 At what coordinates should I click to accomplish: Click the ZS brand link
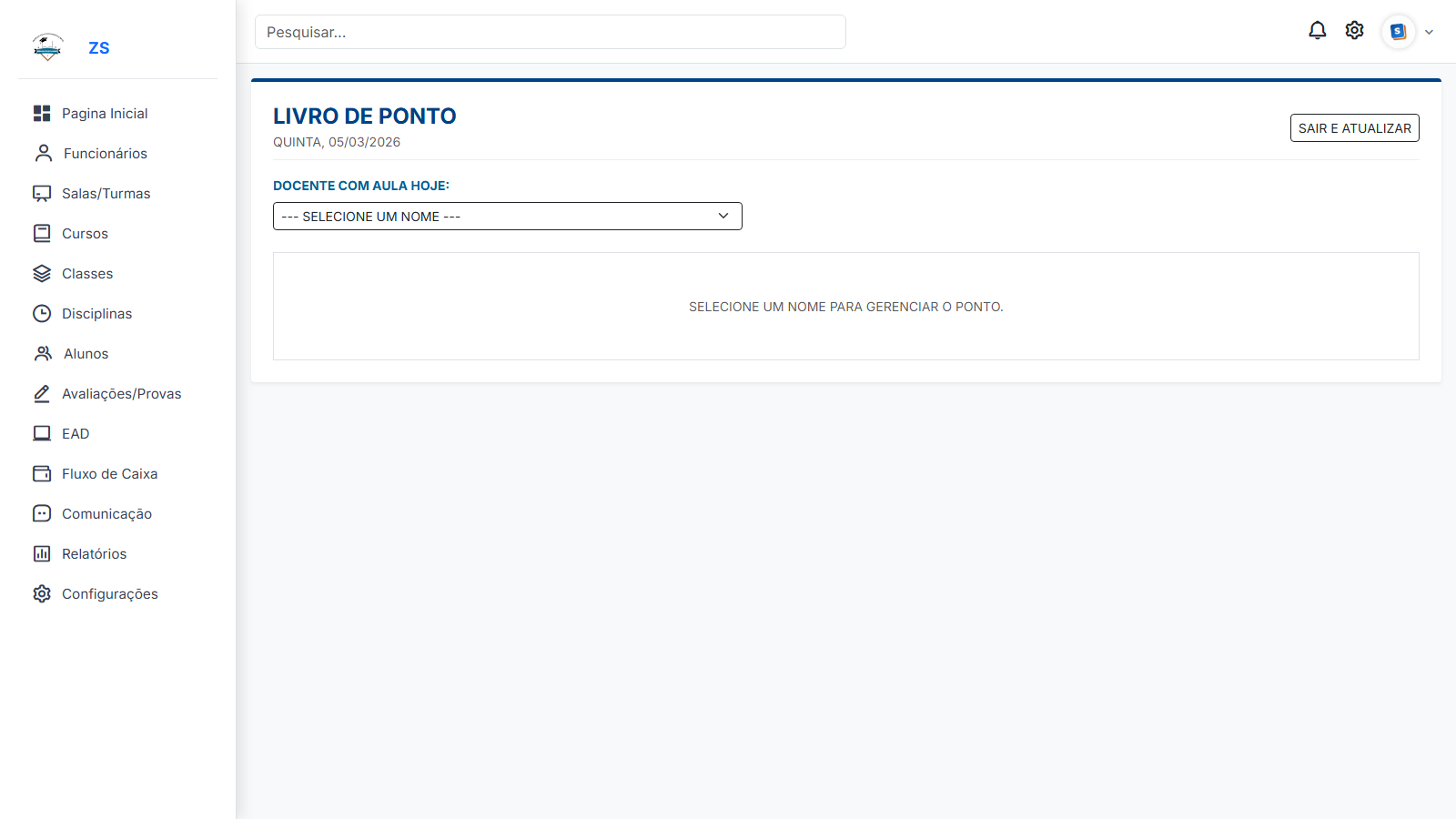[x=99, y=48]
